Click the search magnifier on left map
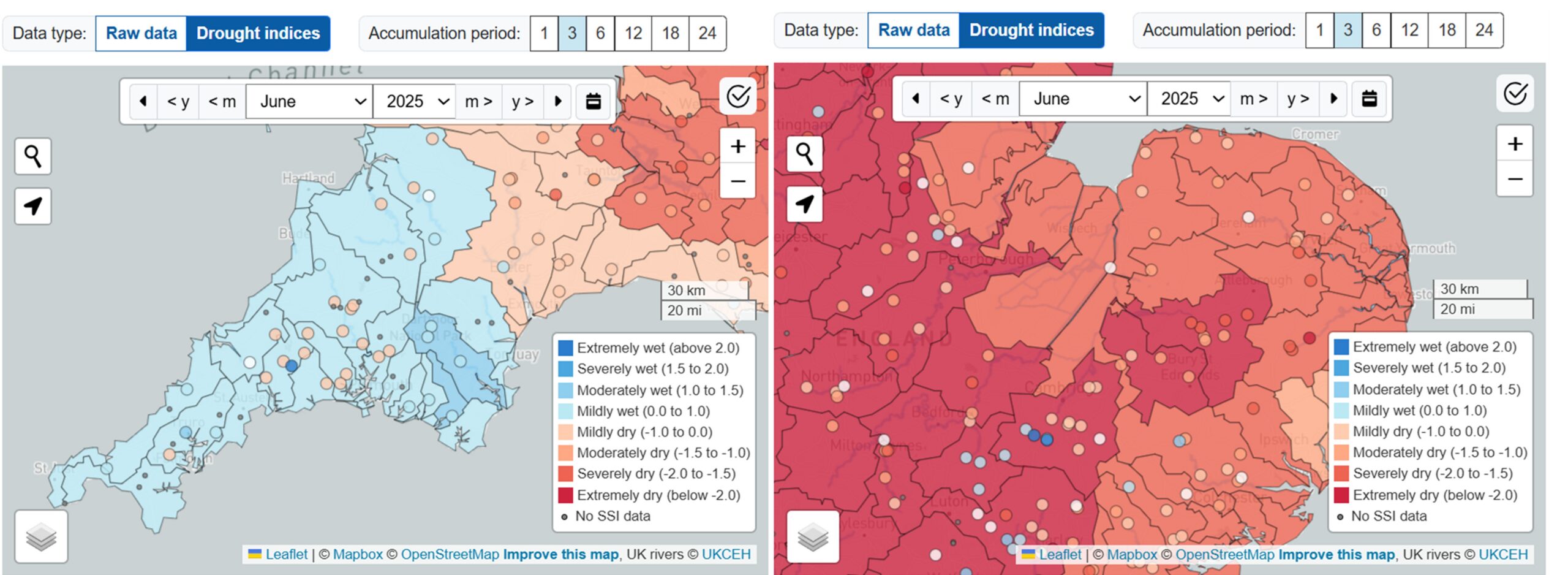1568x575 pixels. click(x=33, y=156)
